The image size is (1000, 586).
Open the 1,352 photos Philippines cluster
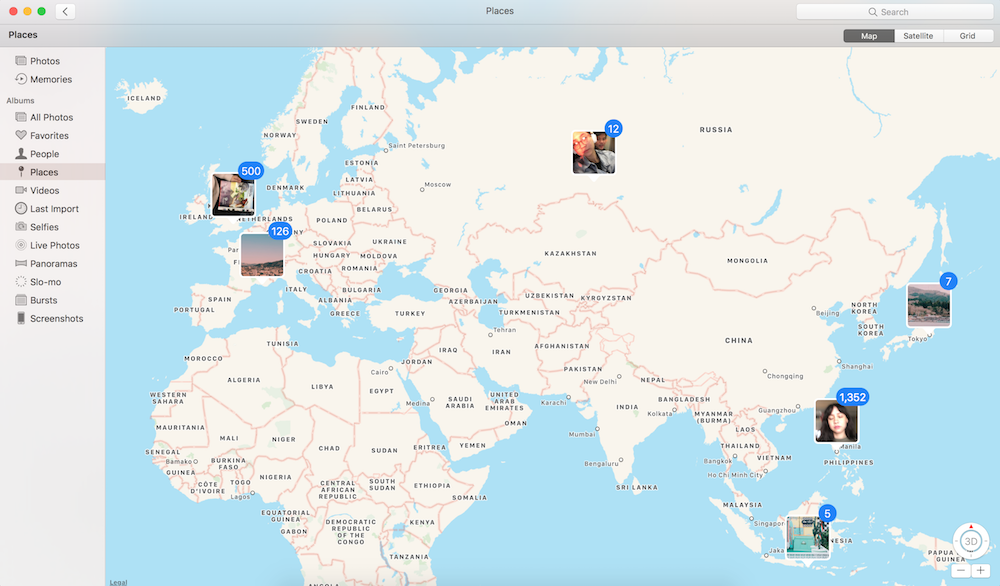click(x=836, y=421)
